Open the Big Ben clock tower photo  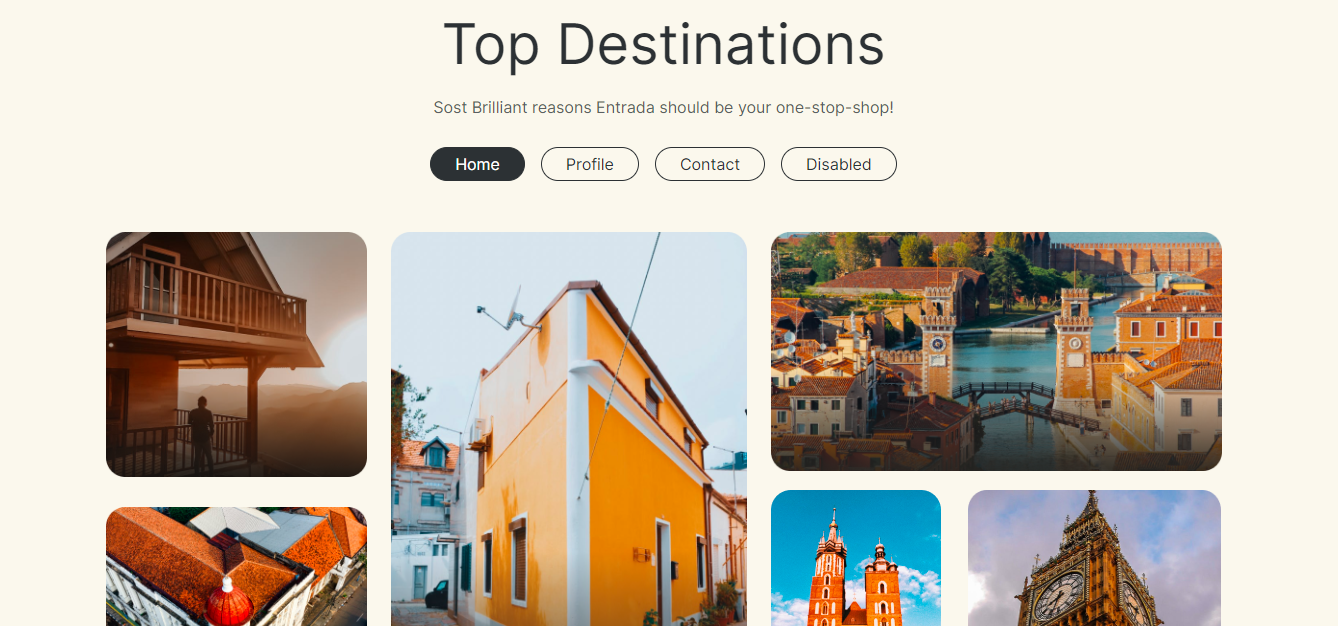(1094, 558)
